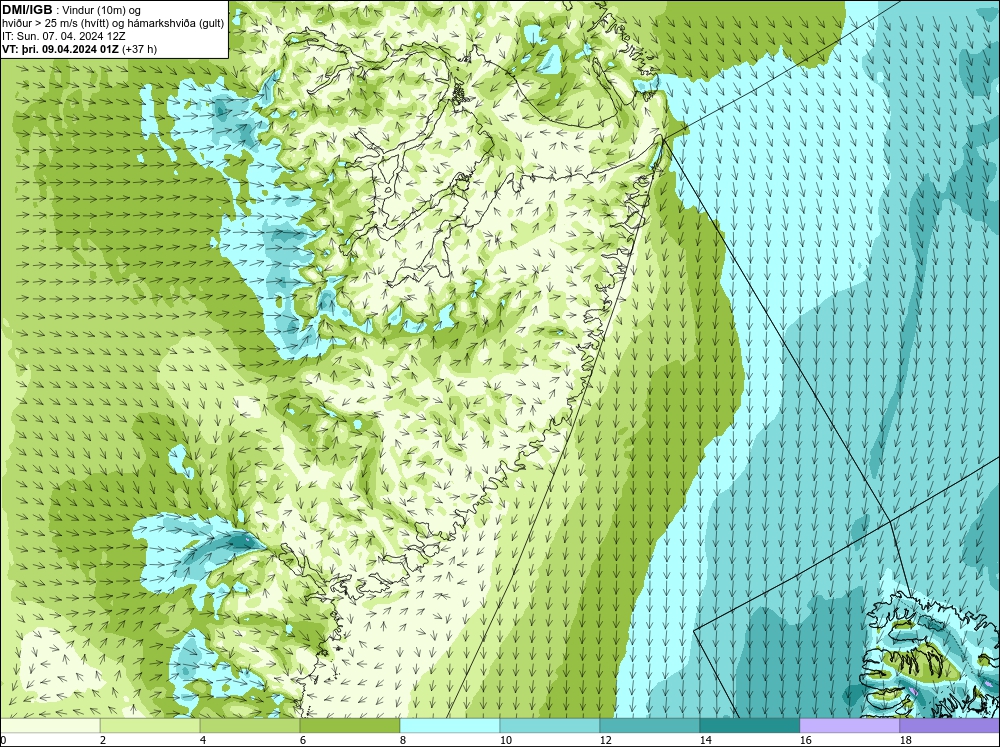This screenshot has height=747, width=1000.
Task: Click the legend scale label '12'
Action: [606, 740]
